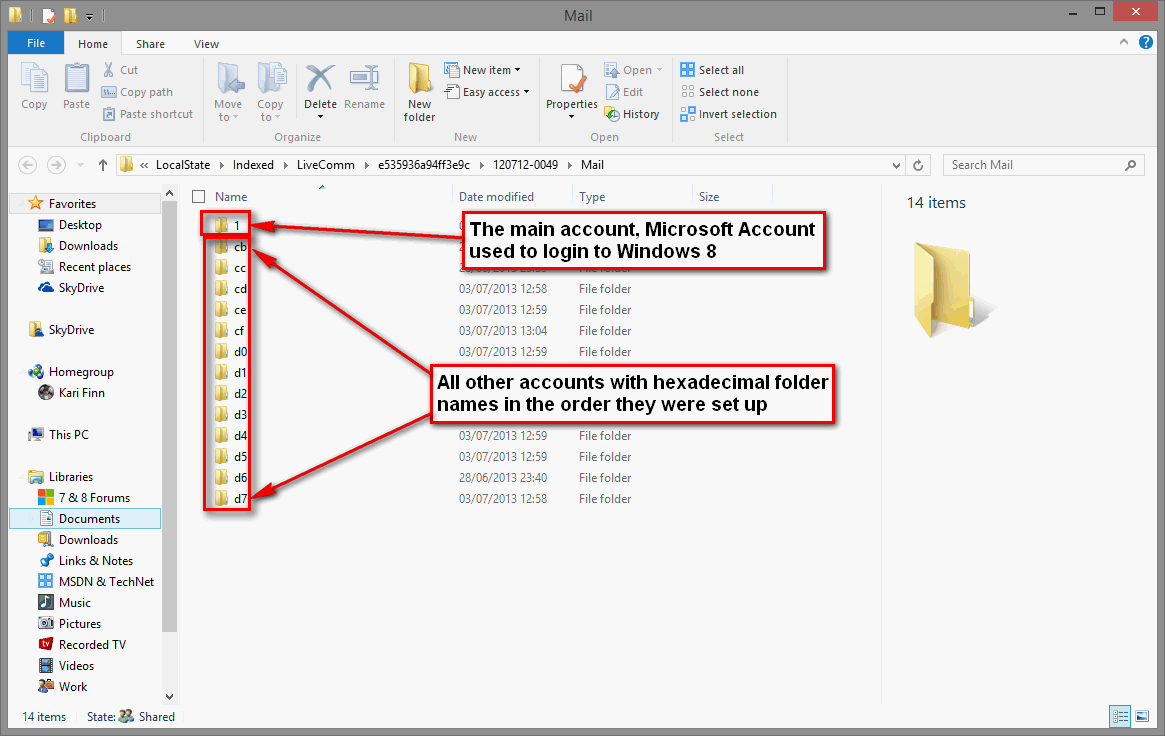Navigate to LocalState in address path
Viewport: 1165px width, 736px height.
click(x=183, y=165)
